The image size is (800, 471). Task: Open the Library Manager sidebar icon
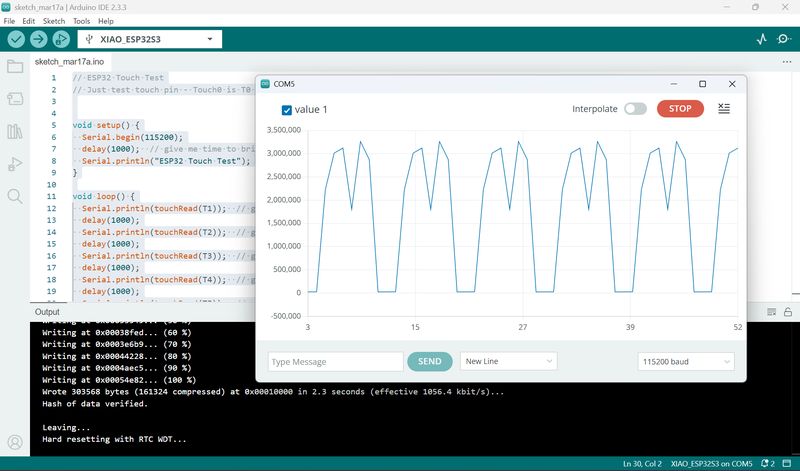(x=15, y=131)
